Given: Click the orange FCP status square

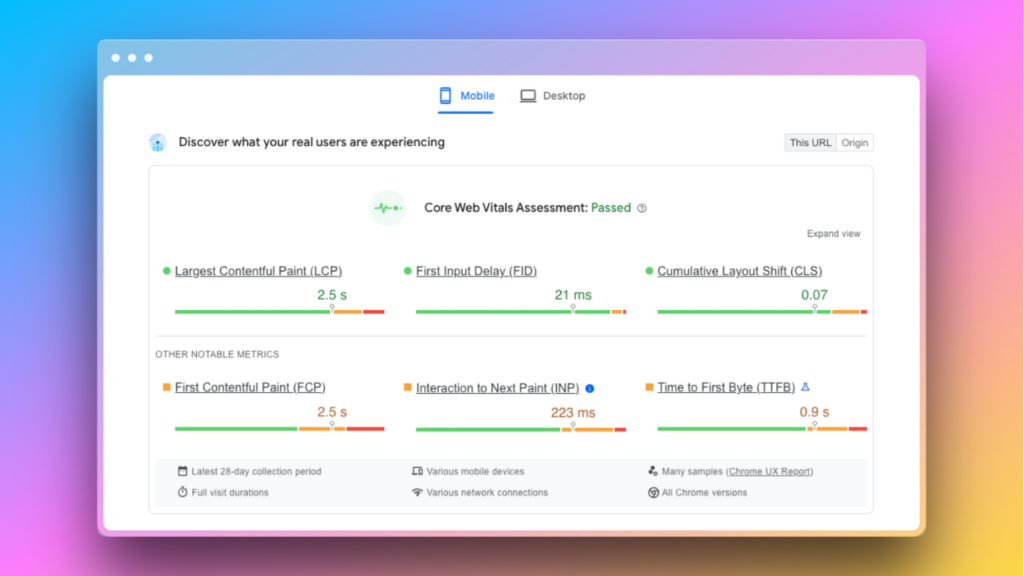Looking at the screenshot, I should [167, 387].
